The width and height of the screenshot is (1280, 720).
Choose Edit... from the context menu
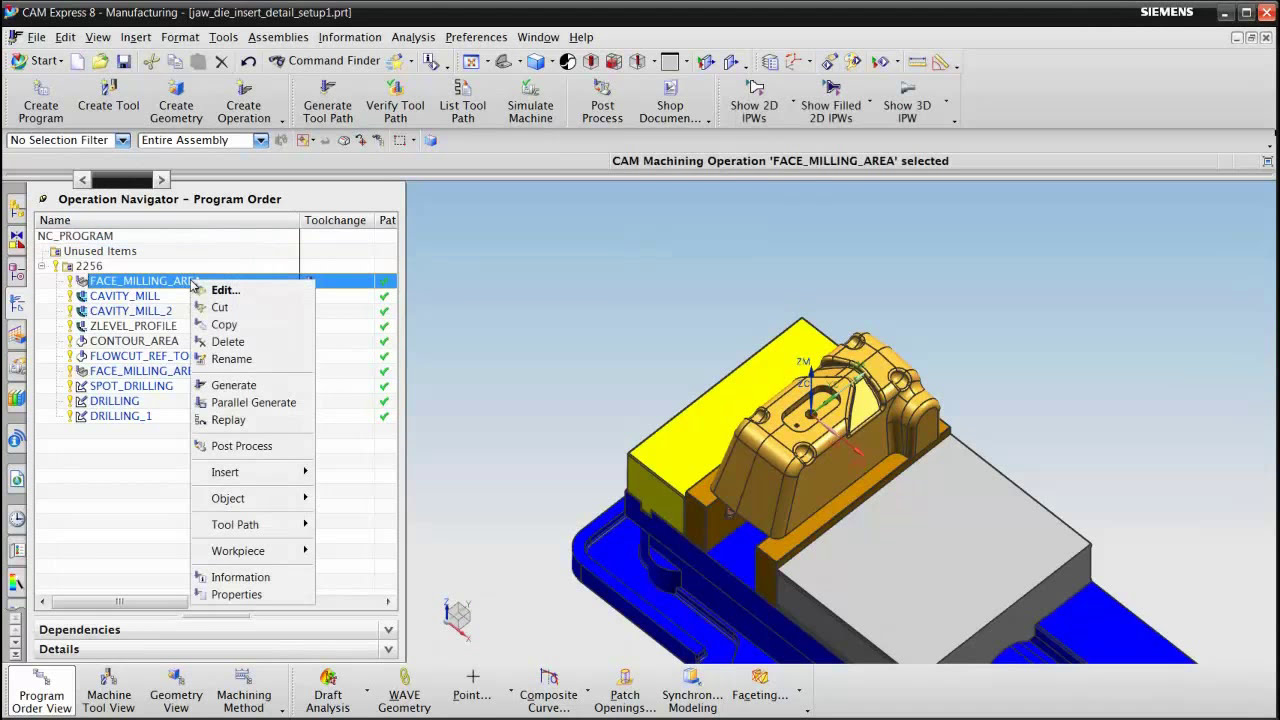coord(253,290)
